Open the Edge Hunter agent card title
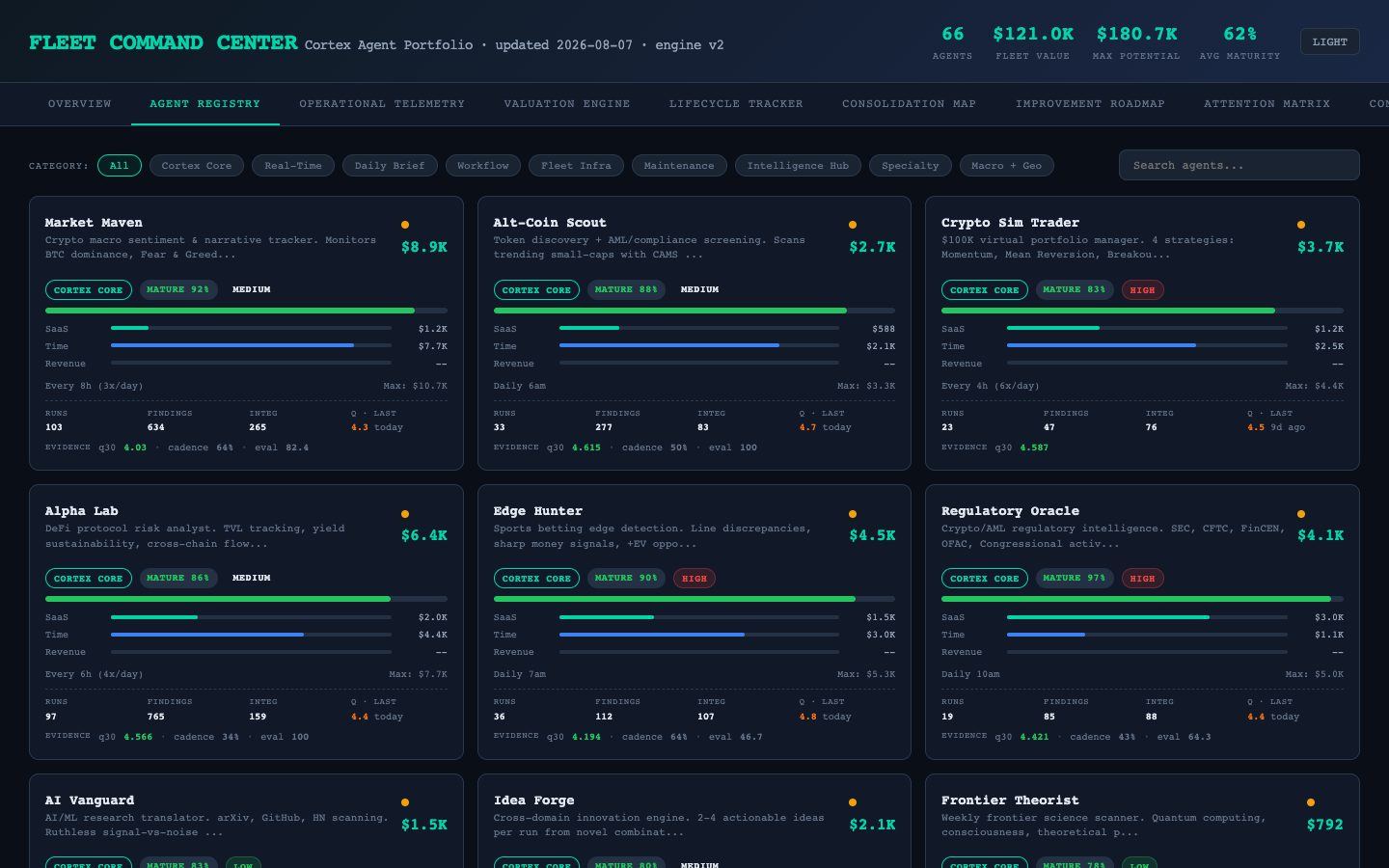 coord(538,511)
